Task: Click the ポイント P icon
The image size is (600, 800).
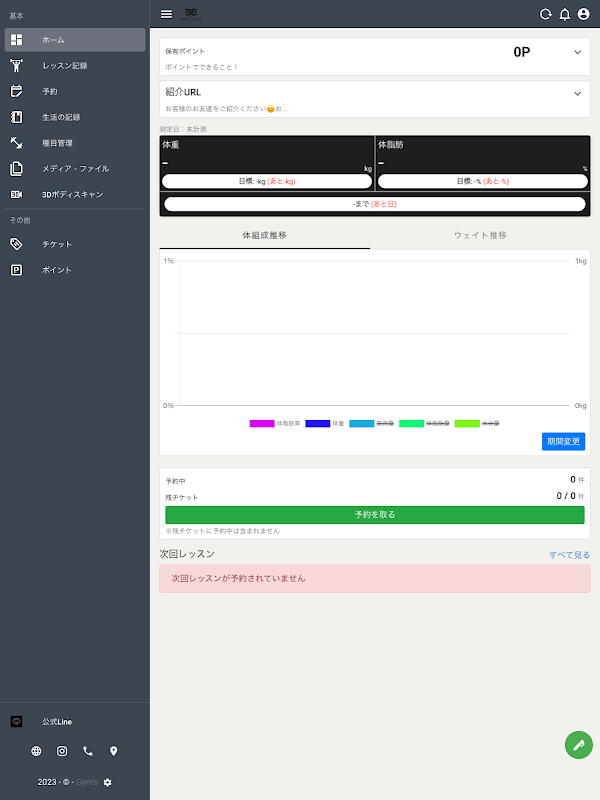Action: [x=16, y=270]
